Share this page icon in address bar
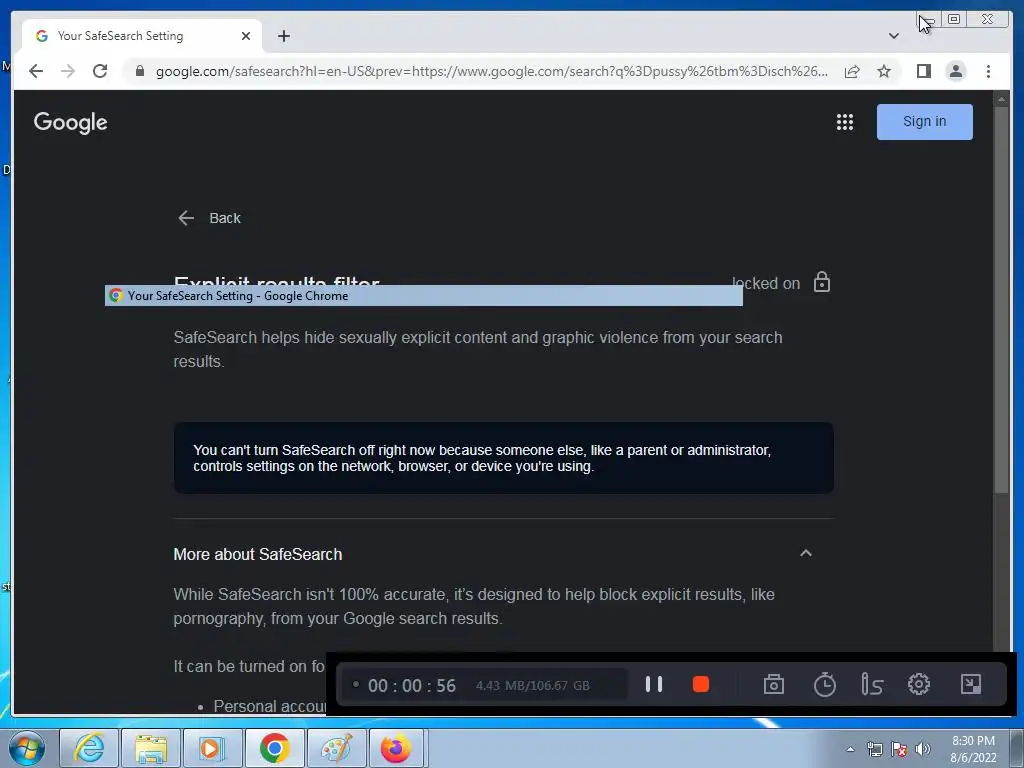This screenshot has height=768, width=1024. 852,71
